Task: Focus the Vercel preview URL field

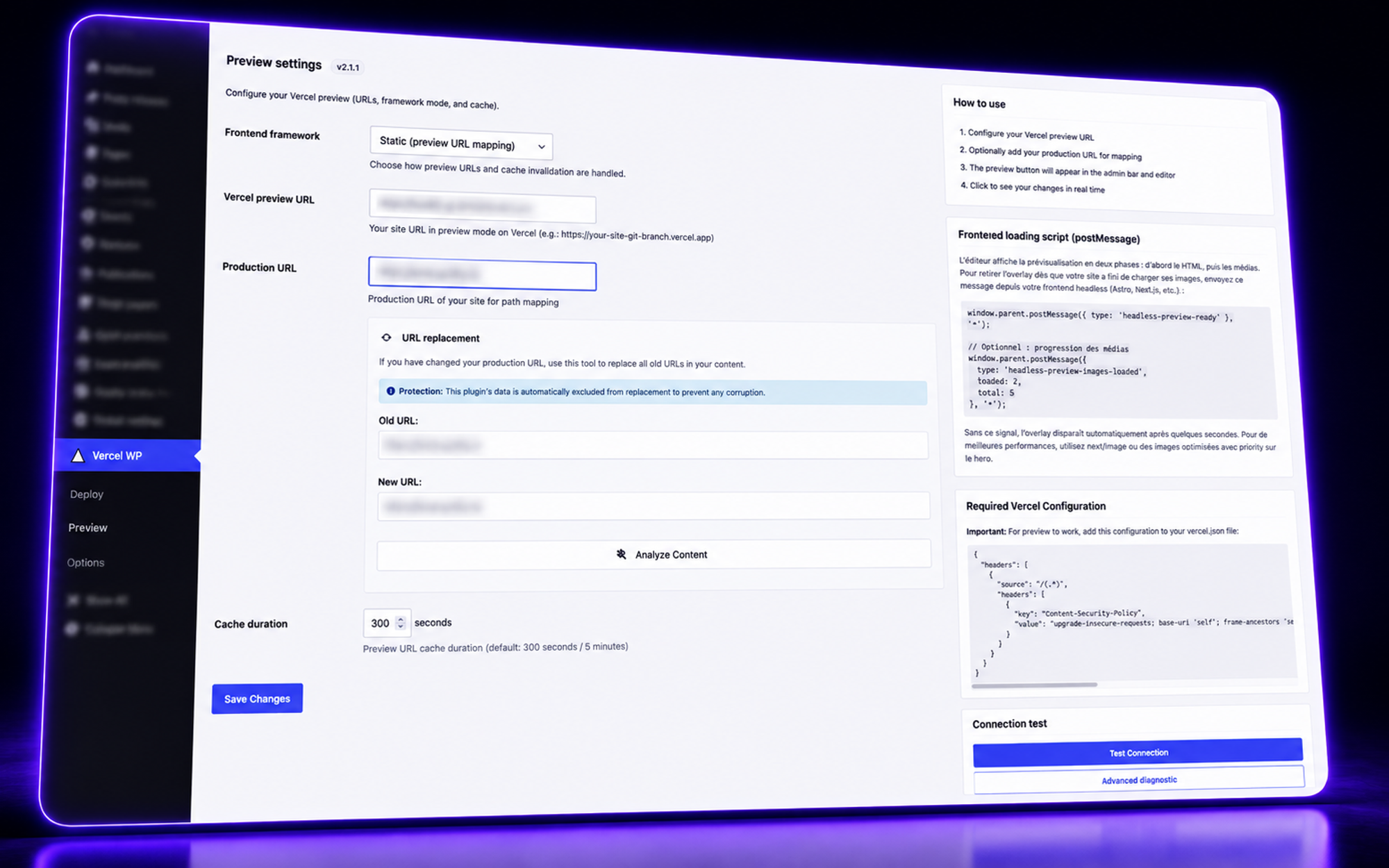Action: tap(482, 206)
